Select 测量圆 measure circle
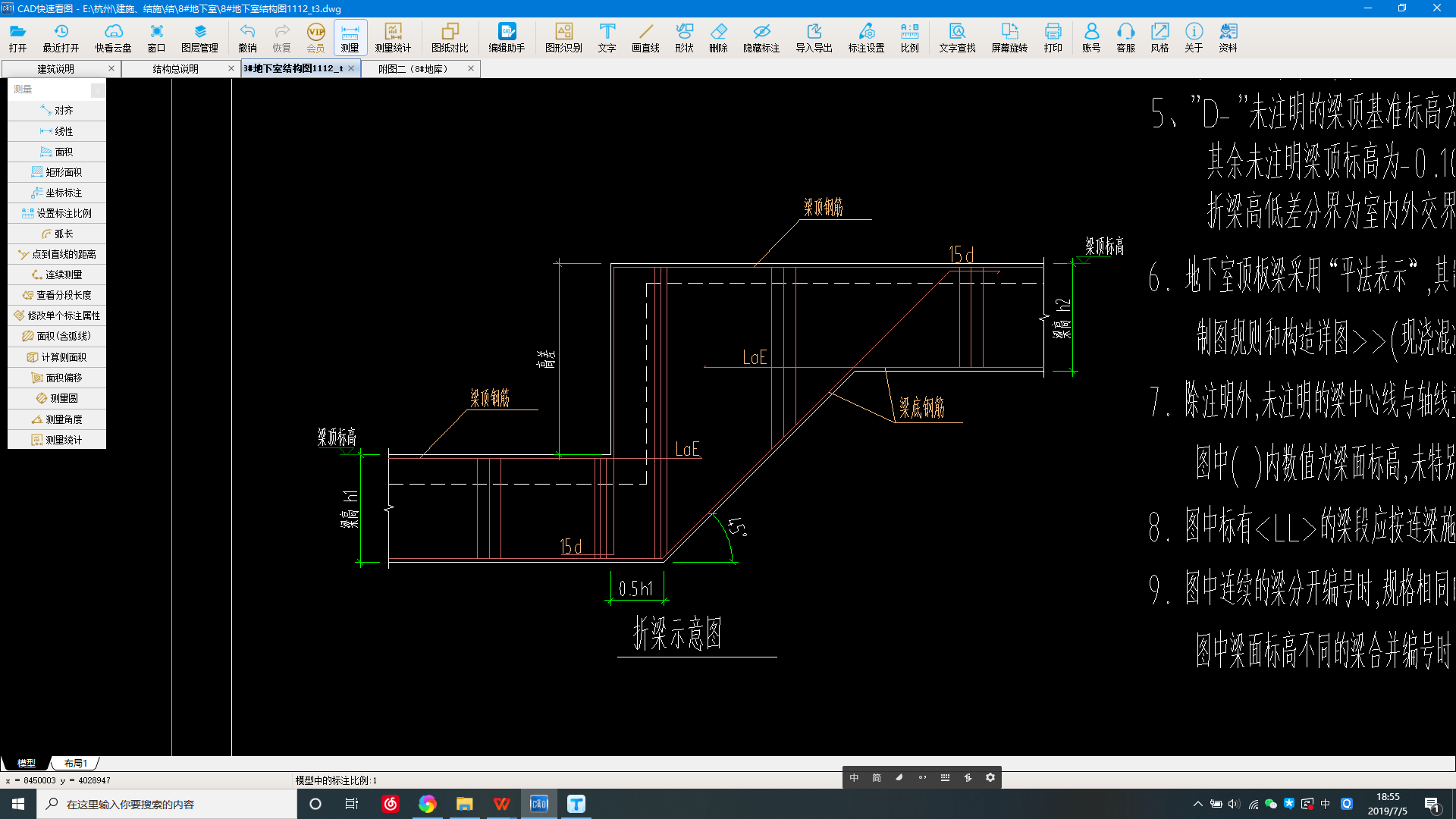This screenshot has width=1456, height=819. [57, 398]
